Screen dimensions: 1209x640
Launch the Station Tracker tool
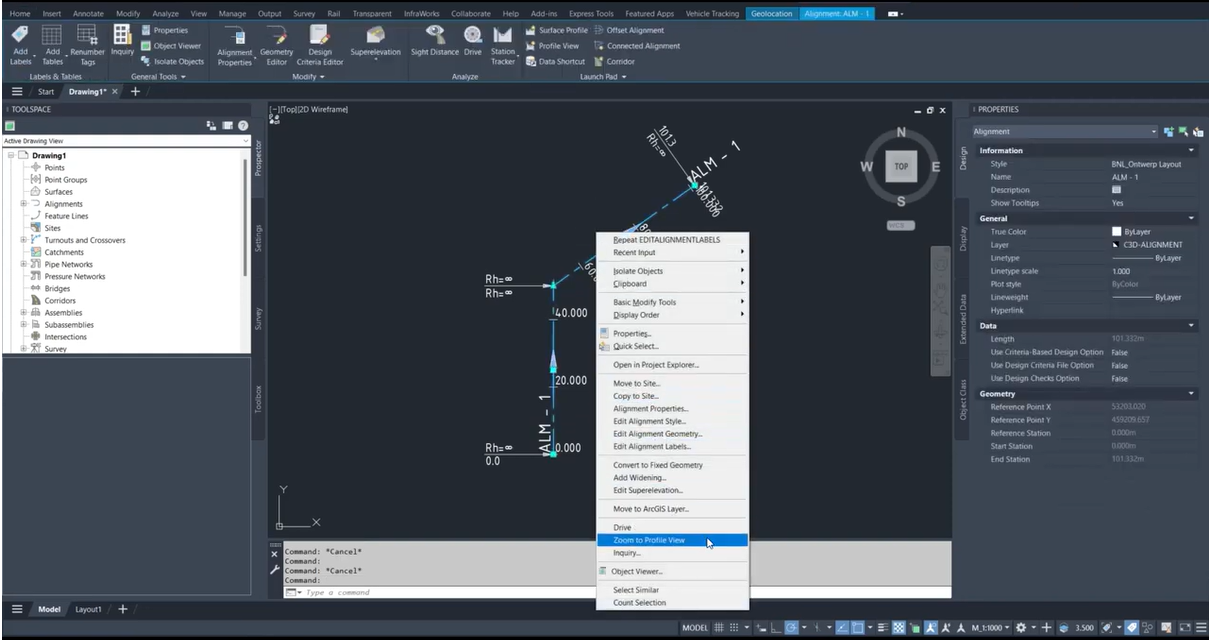(x=503, y=36)
